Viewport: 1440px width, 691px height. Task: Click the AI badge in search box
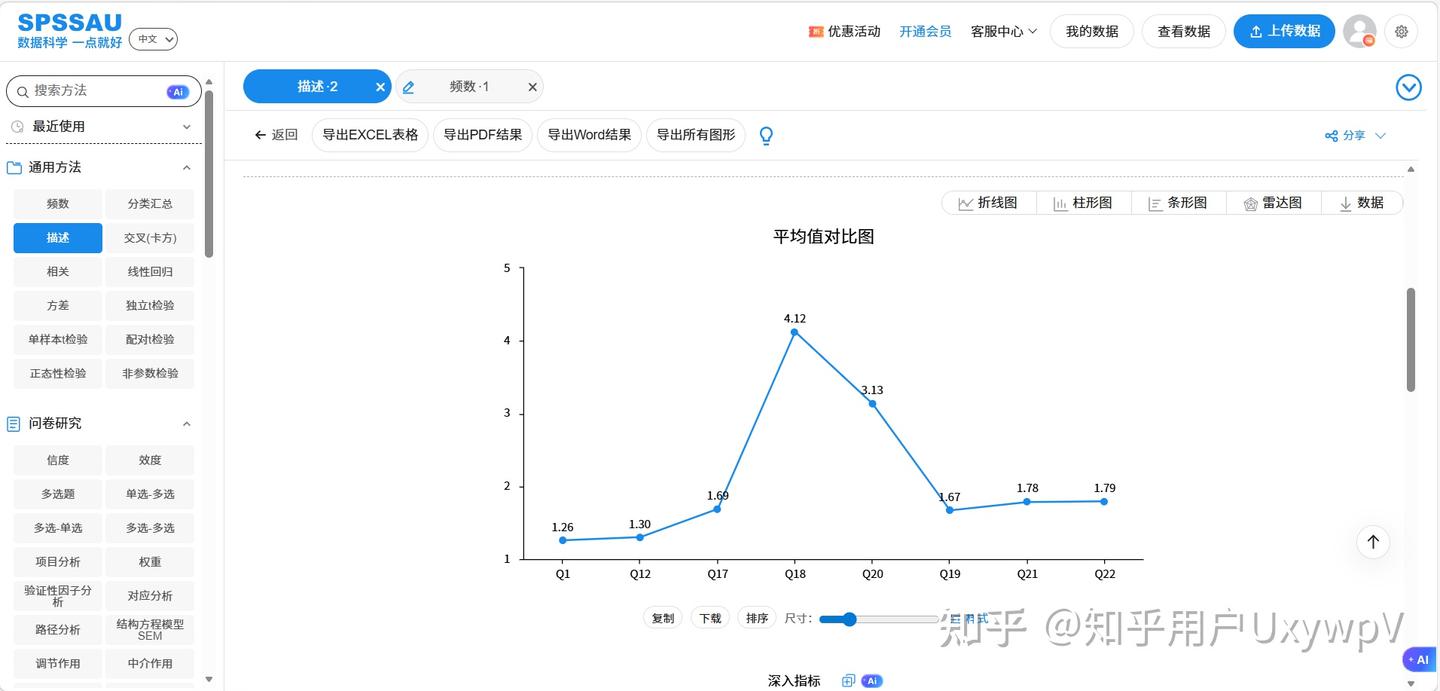[178, 91]
